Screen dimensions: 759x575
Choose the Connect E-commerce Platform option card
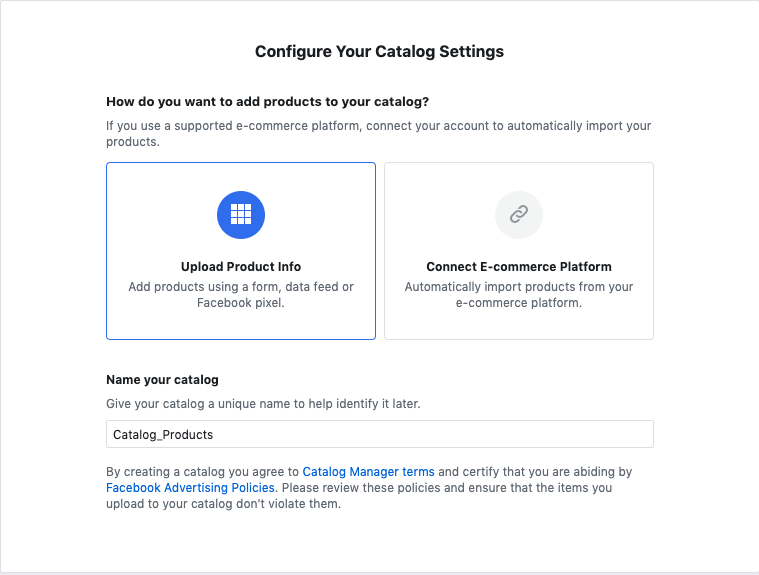coord(518,320)
